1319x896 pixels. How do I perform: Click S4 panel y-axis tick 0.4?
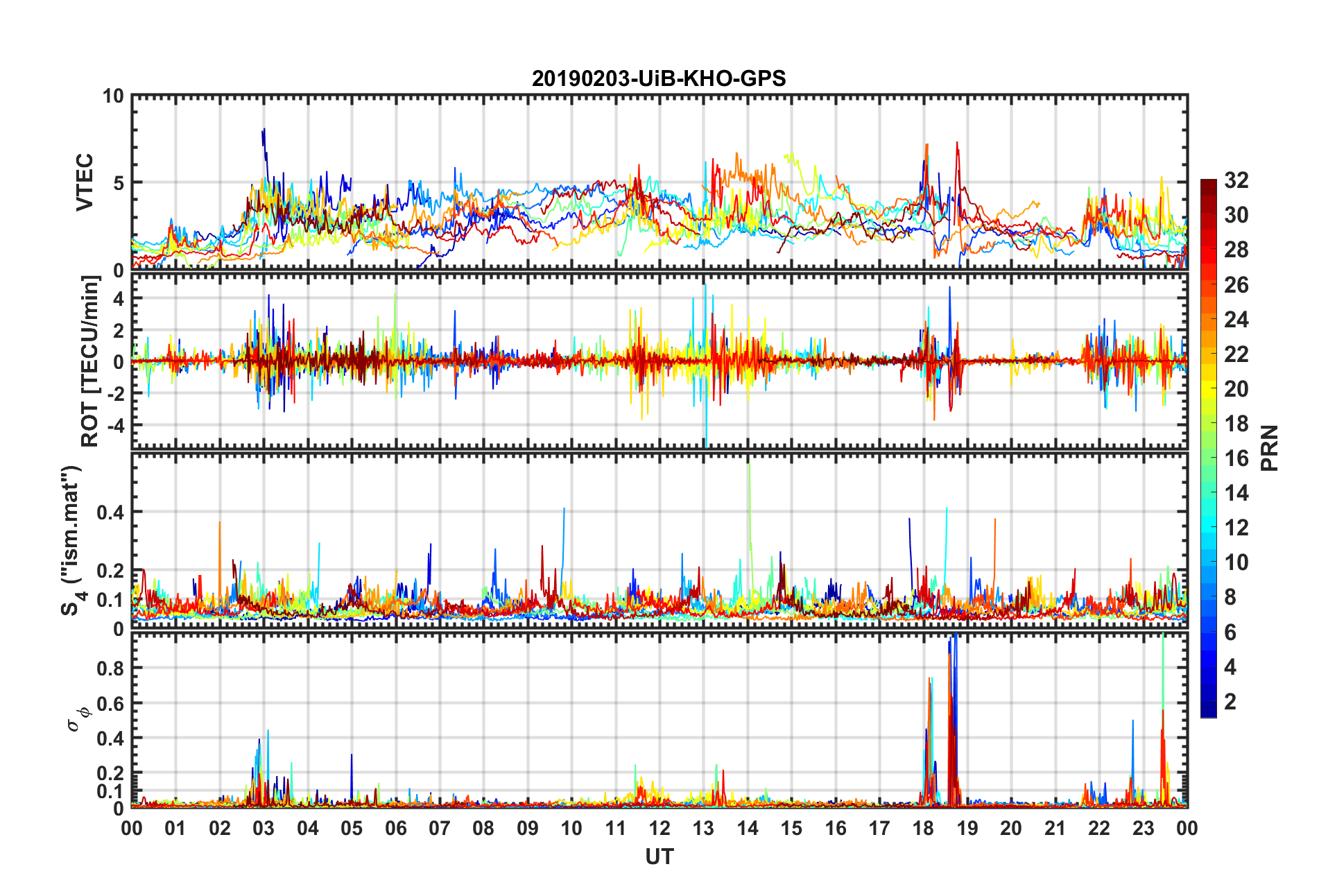(110, 512)
